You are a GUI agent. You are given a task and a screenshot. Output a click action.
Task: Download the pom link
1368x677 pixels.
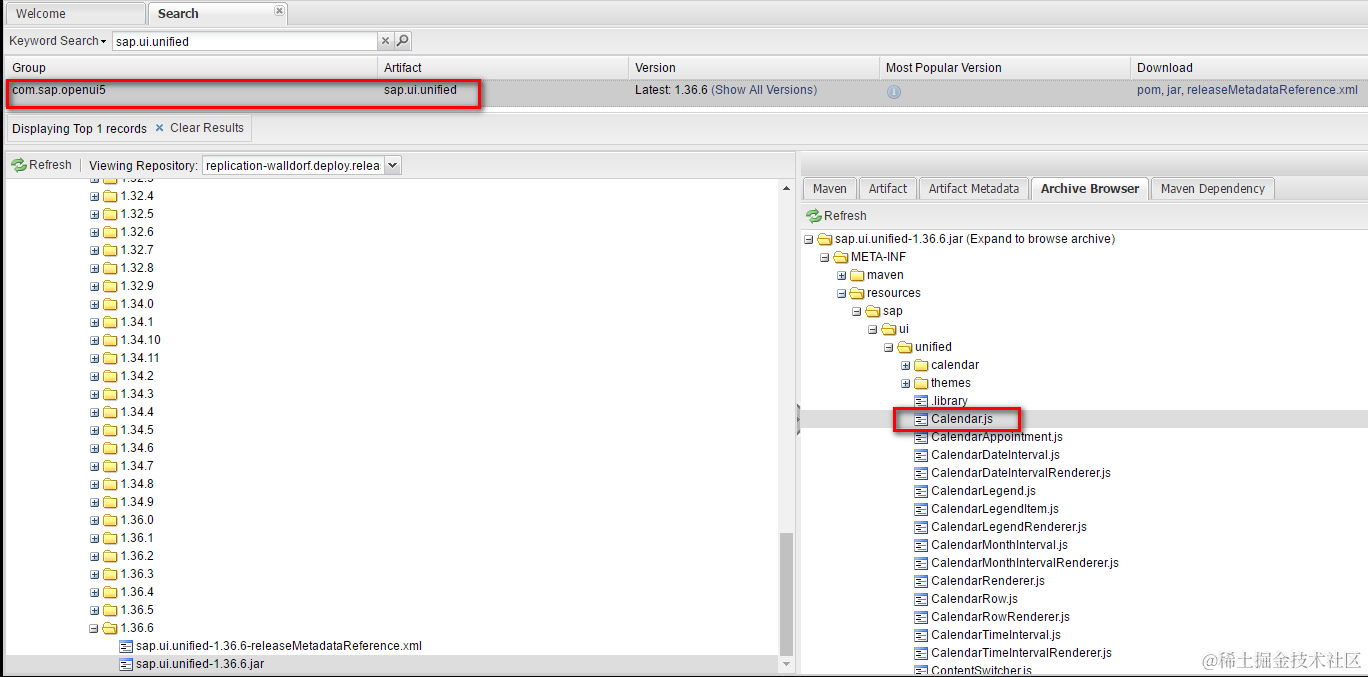pyautogui.click(x=1149, y=90)
